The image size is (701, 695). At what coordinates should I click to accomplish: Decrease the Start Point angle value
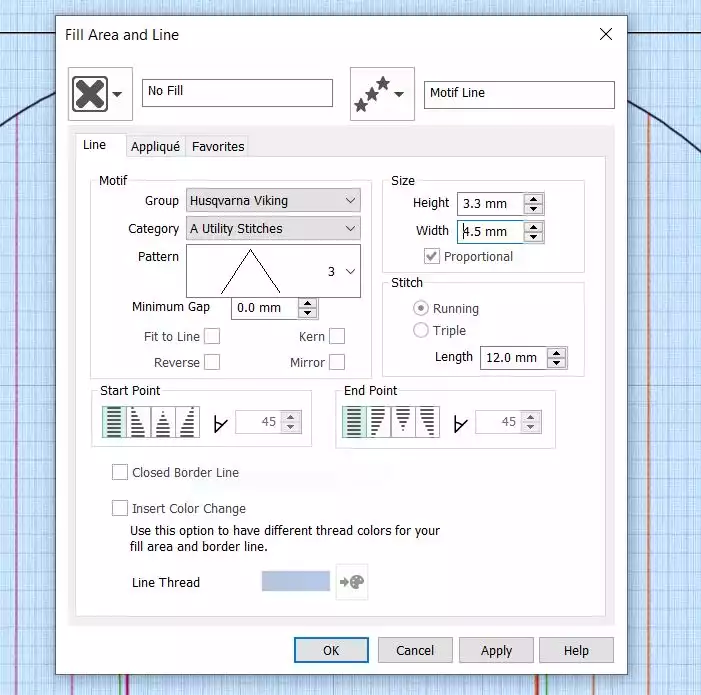291,427
